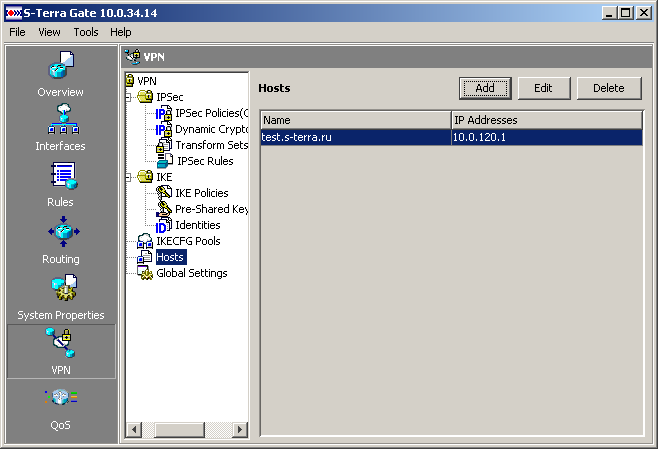Open the Interfaces section icon
This screenshot has width=658, height=449.
click(63, 119)
